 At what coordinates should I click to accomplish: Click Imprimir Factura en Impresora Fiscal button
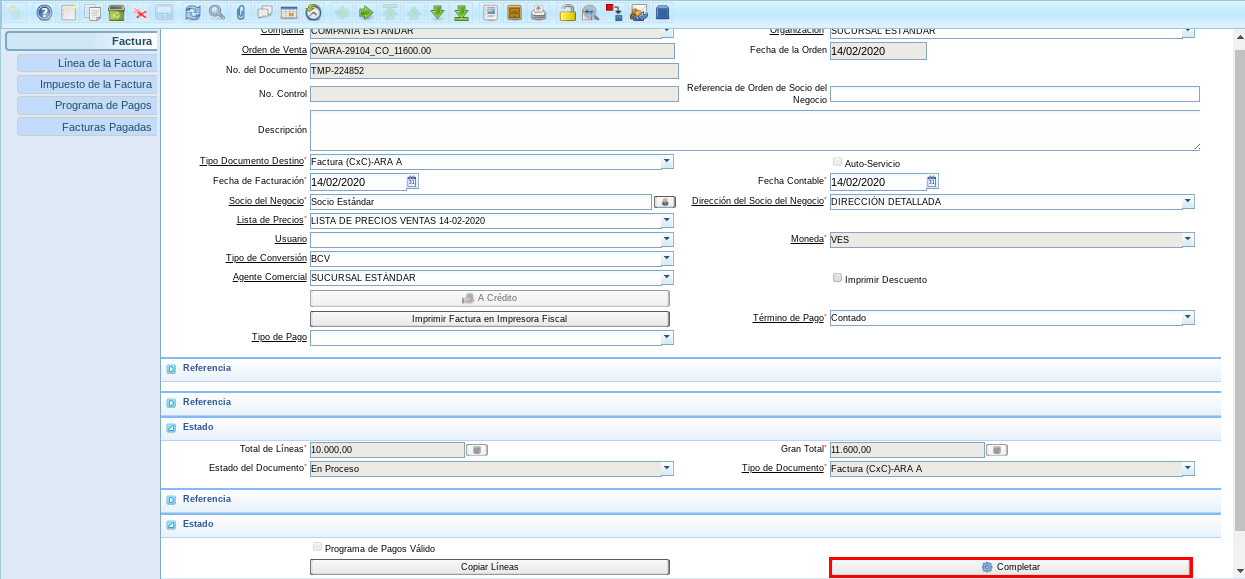click(x=489, y=319)
